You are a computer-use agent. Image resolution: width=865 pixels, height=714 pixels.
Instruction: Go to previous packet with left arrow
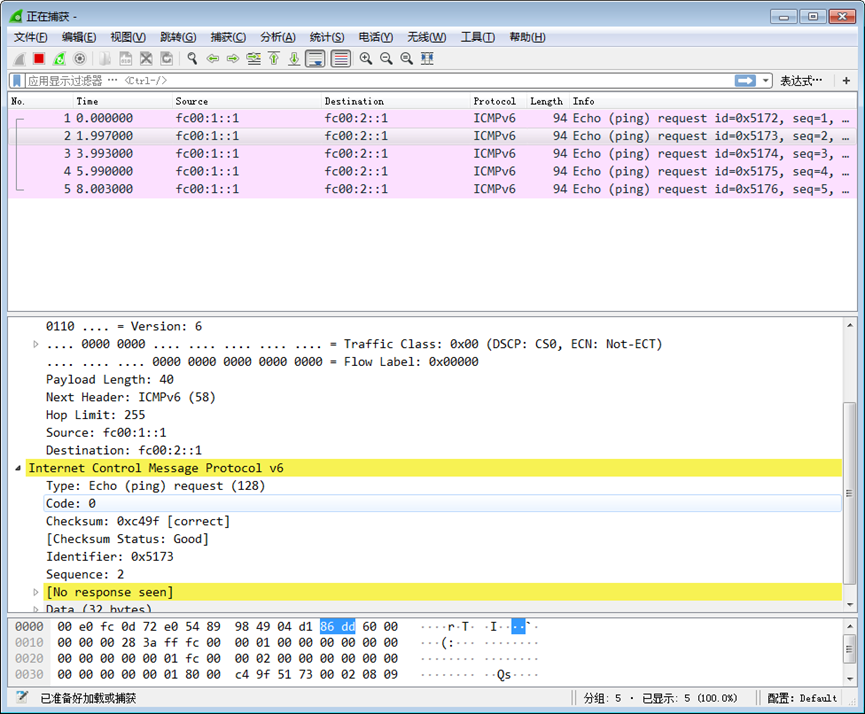click(212, 58)
